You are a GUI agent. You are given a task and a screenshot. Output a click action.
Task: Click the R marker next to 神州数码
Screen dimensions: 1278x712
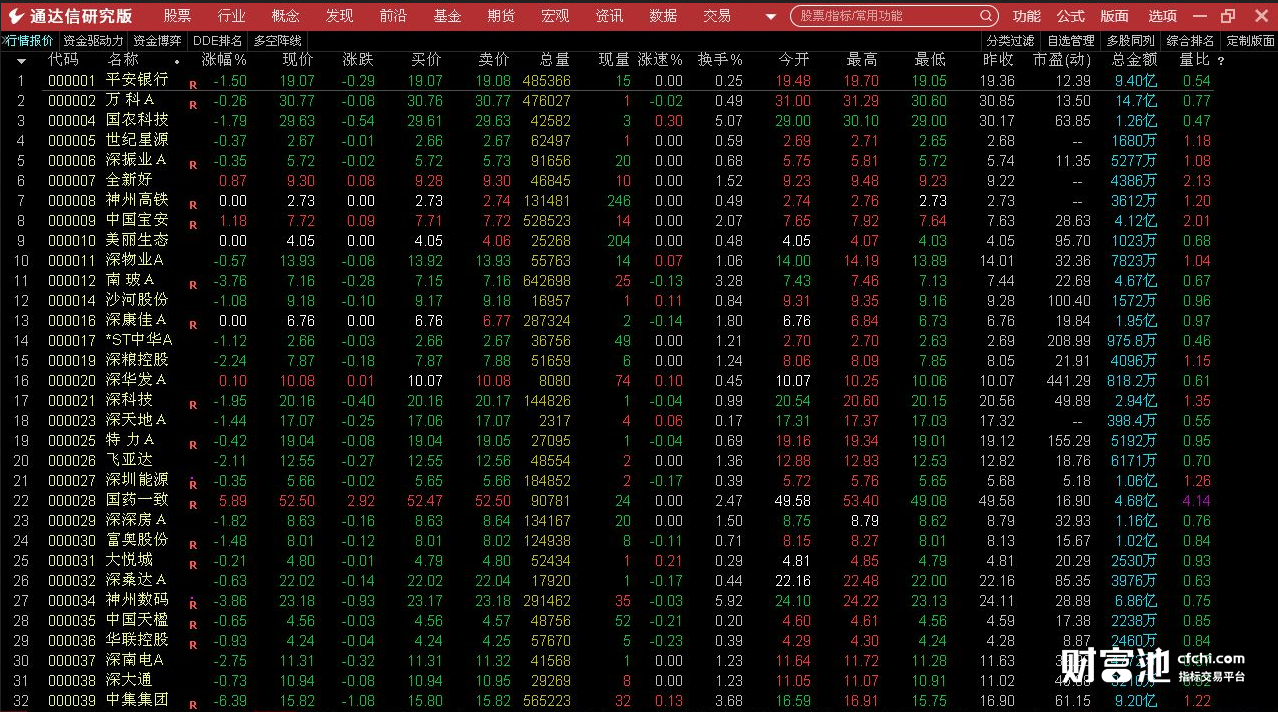193,605
